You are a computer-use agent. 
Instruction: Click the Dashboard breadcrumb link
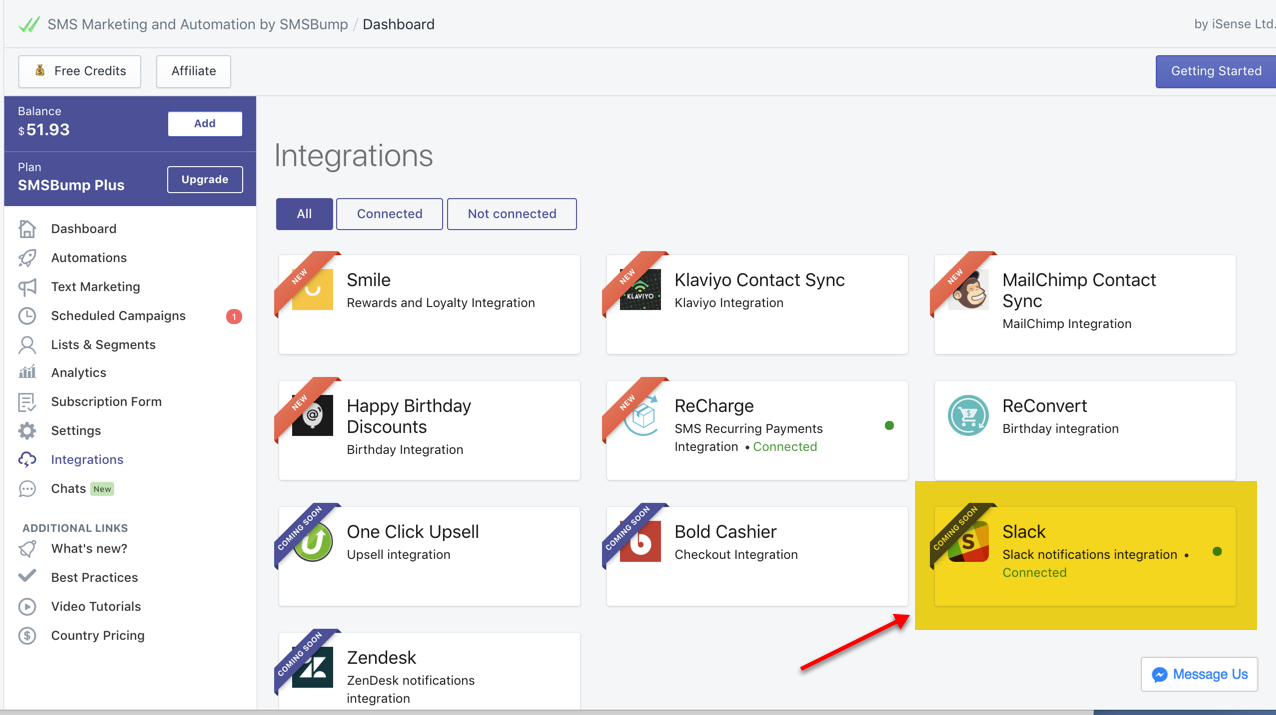coord(399,24)
